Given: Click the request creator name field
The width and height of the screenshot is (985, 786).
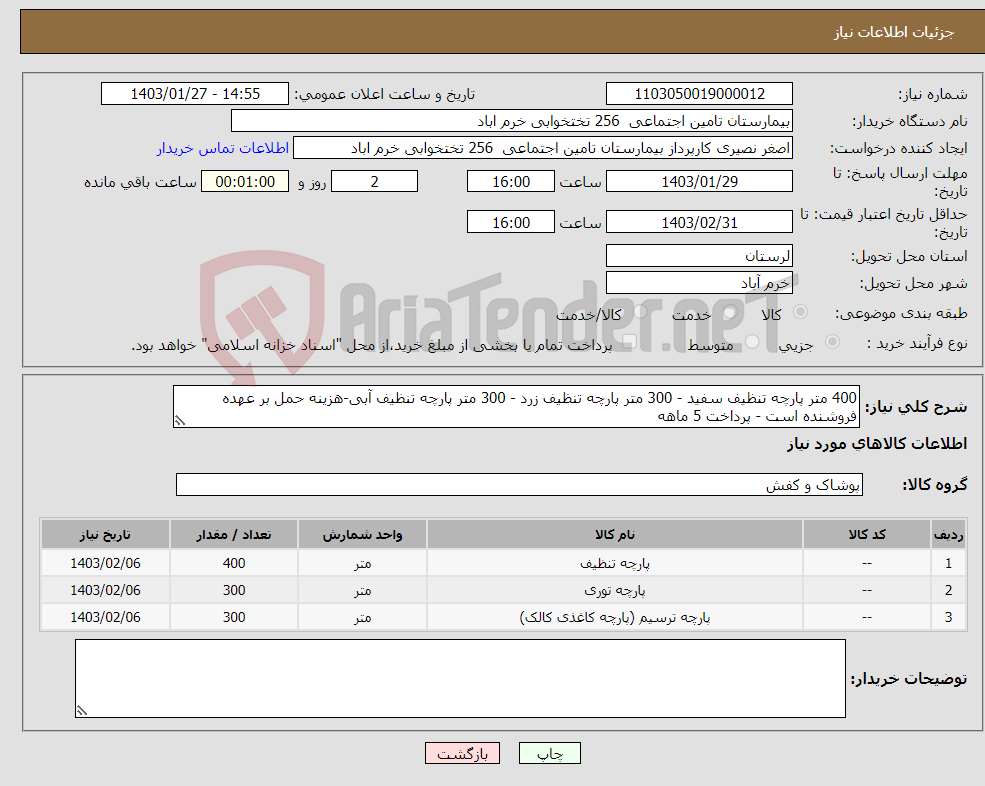Looking at the screenshot, I should (543, 148).
